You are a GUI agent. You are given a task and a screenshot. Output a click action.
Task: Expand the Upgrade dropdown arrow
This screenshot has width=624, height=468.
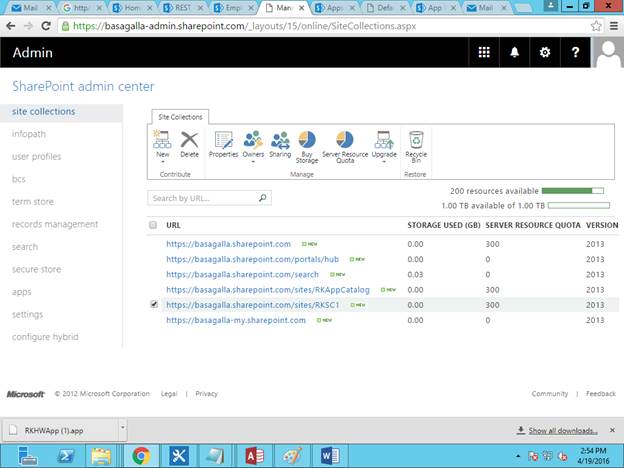coord(384,162)
